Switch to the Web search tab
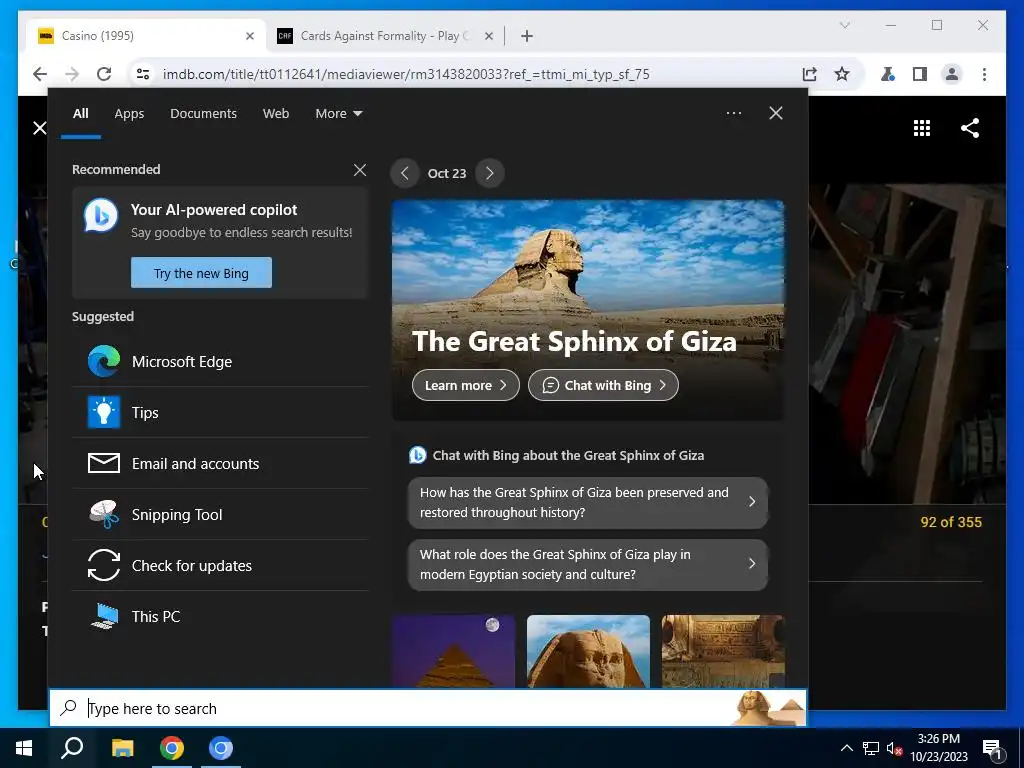 pyautogui.click(x=276, y=114)
